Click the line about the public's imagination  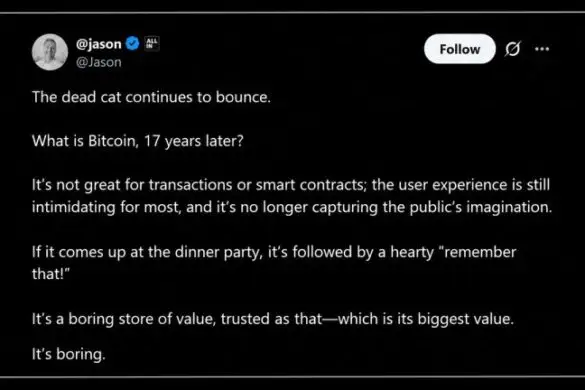point(292,207)
